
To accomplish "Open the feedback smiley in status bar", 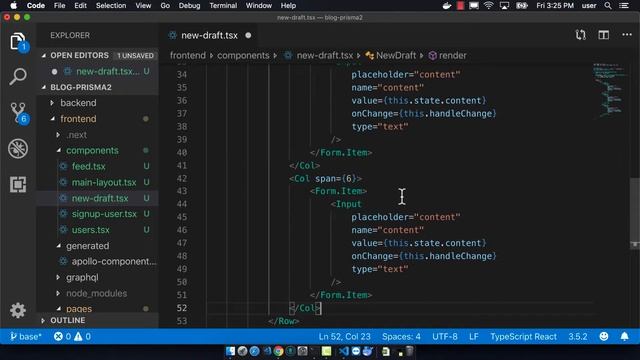I will tap(604, 336).
